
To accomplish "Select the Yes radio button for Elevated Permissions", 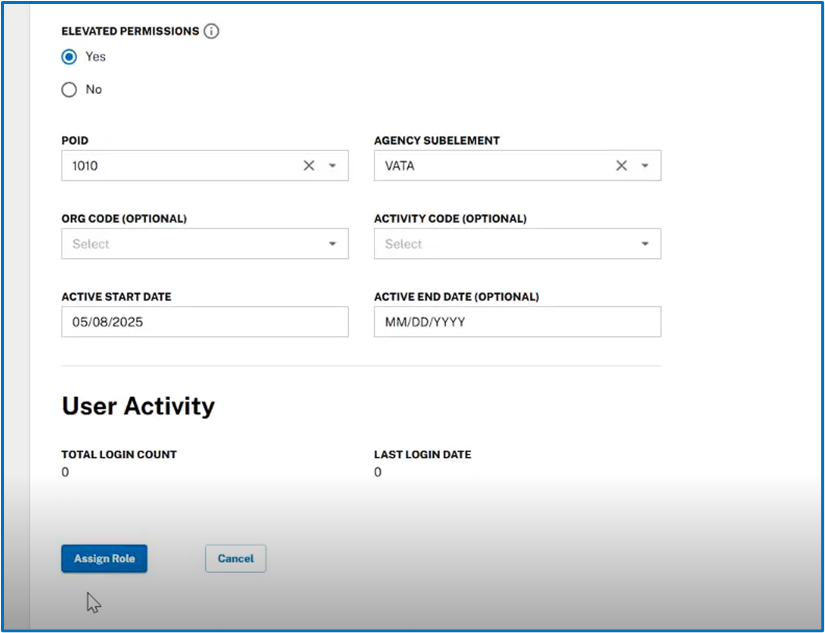I will 68,57.
